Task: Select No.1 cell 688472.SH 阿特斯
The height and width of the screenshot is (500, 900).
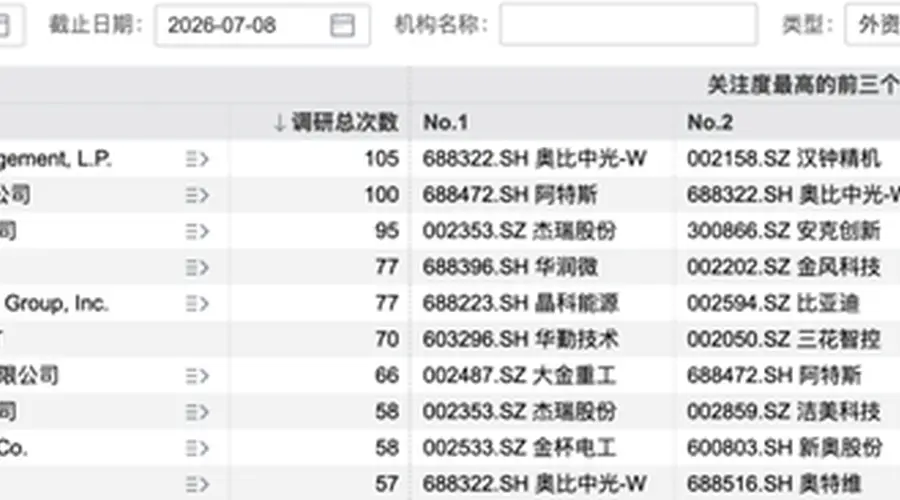Action: [x=510, y=195]
